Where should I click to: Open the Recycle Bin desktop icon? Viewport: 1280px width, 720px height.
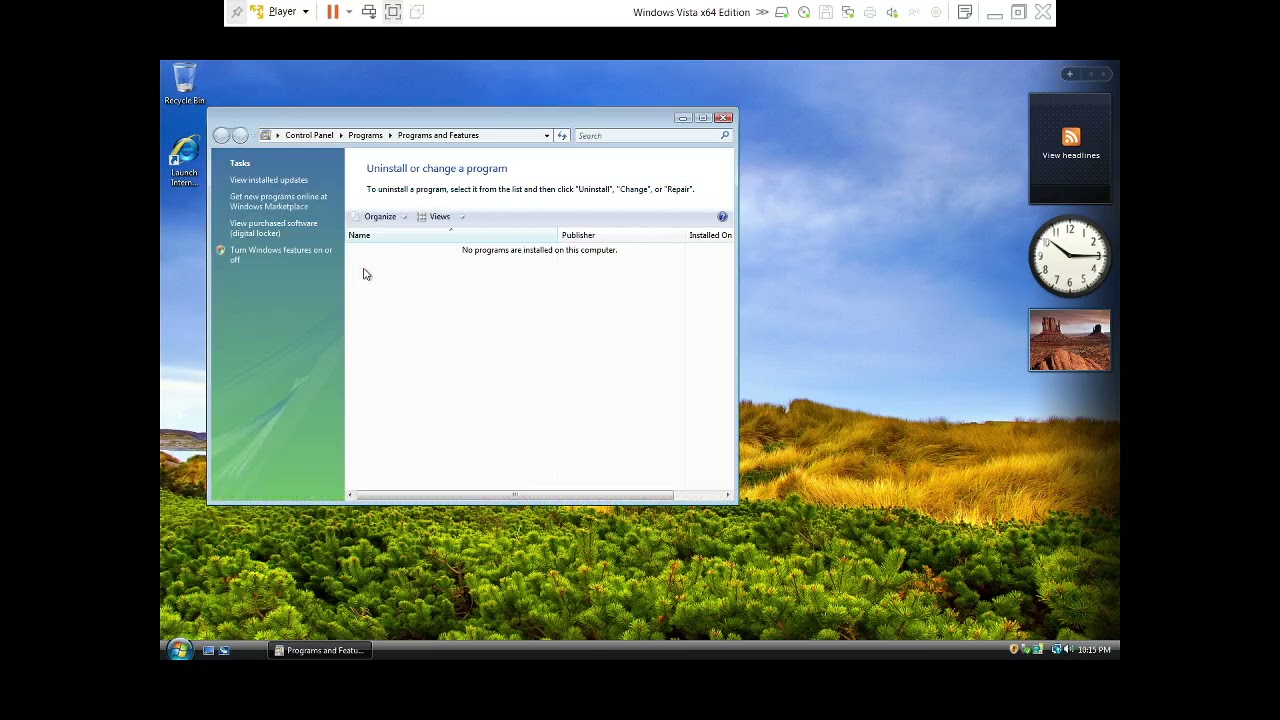click(x=184, y=84)
